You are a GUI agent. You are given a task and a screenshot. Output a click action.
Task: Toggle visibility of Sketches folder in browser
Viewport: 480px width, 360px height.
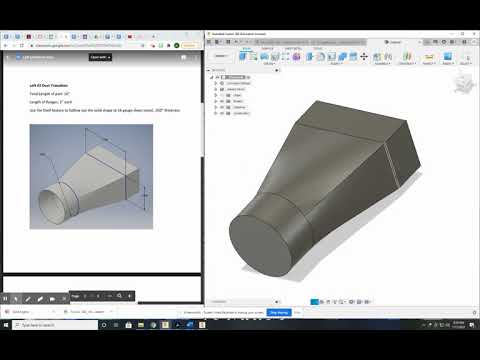click(222, 107)
